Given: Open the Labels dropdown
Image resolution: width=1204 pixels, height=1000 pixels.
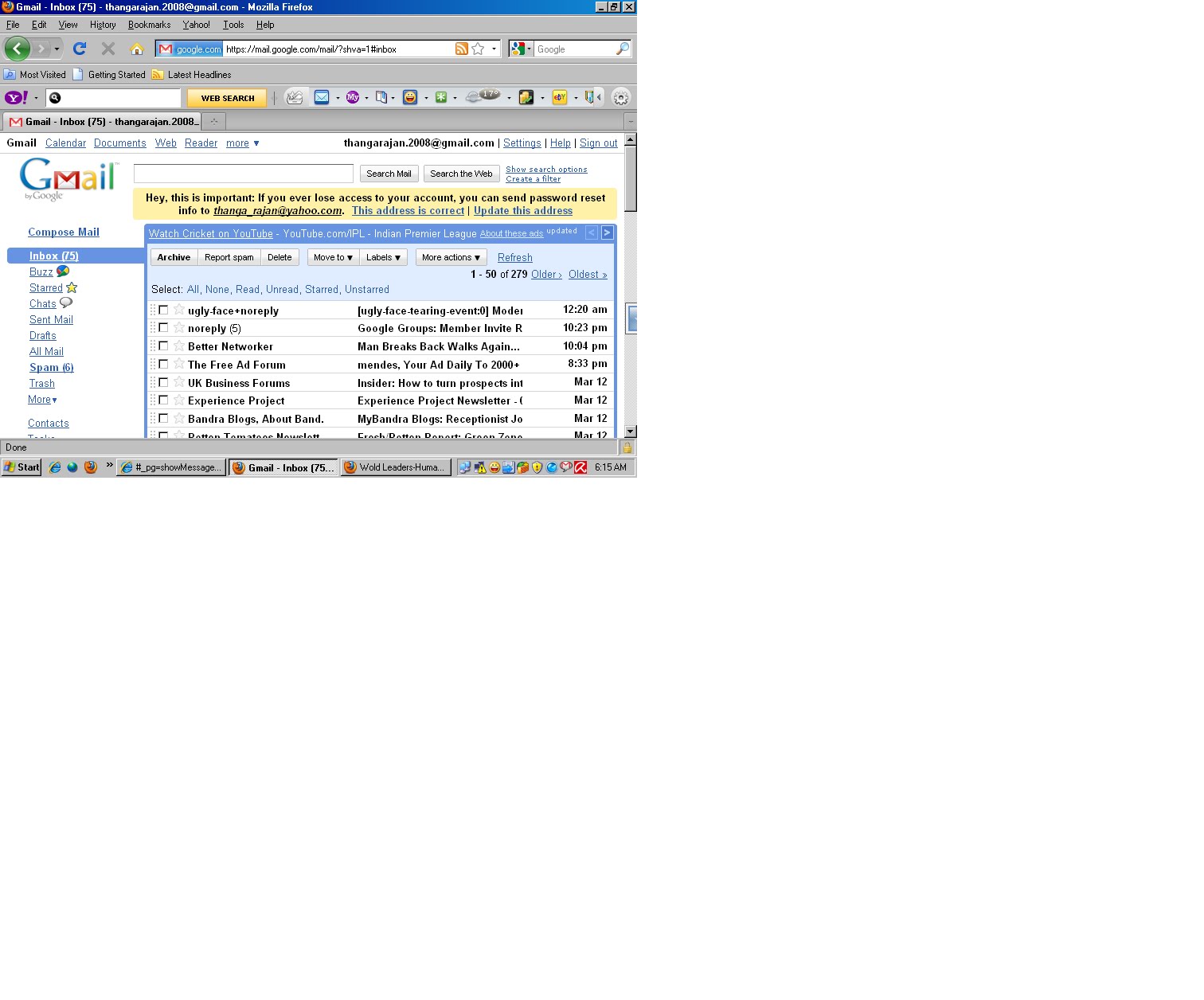Looking at the screenshot, I should 383,257.
